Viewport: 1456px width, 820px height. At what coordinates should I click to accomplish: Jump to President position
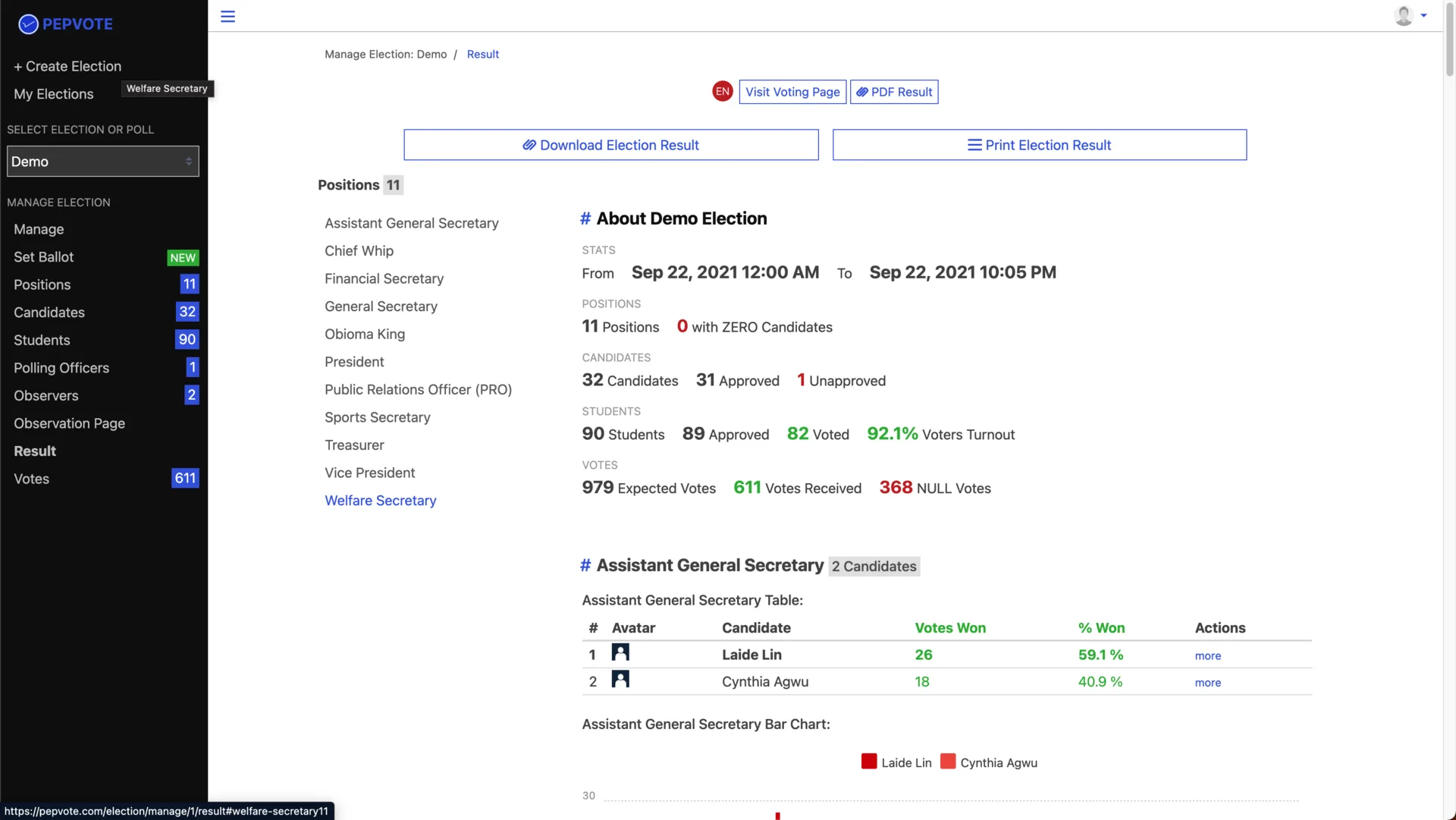coord(354,362)
